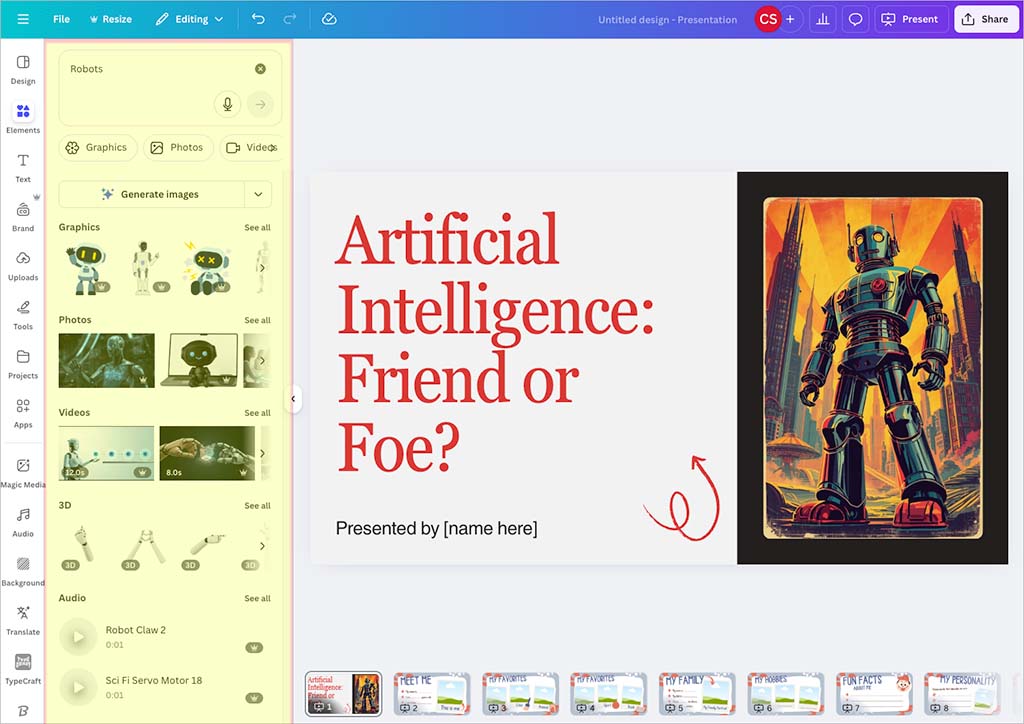This screenshot has height=724, width=1024.
Task: See all Graphics results
Action: tap(257, 227)
